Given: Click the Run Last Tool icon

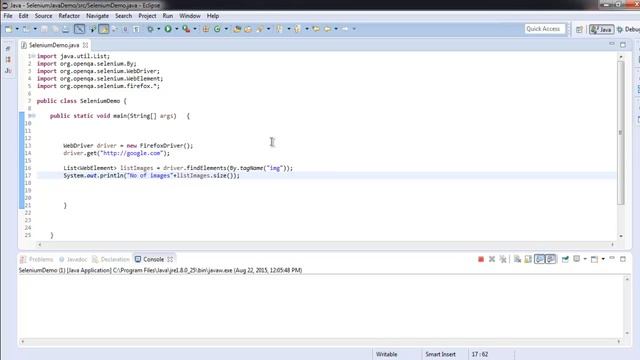Looking at the screenshot, I should click(186, 29).
